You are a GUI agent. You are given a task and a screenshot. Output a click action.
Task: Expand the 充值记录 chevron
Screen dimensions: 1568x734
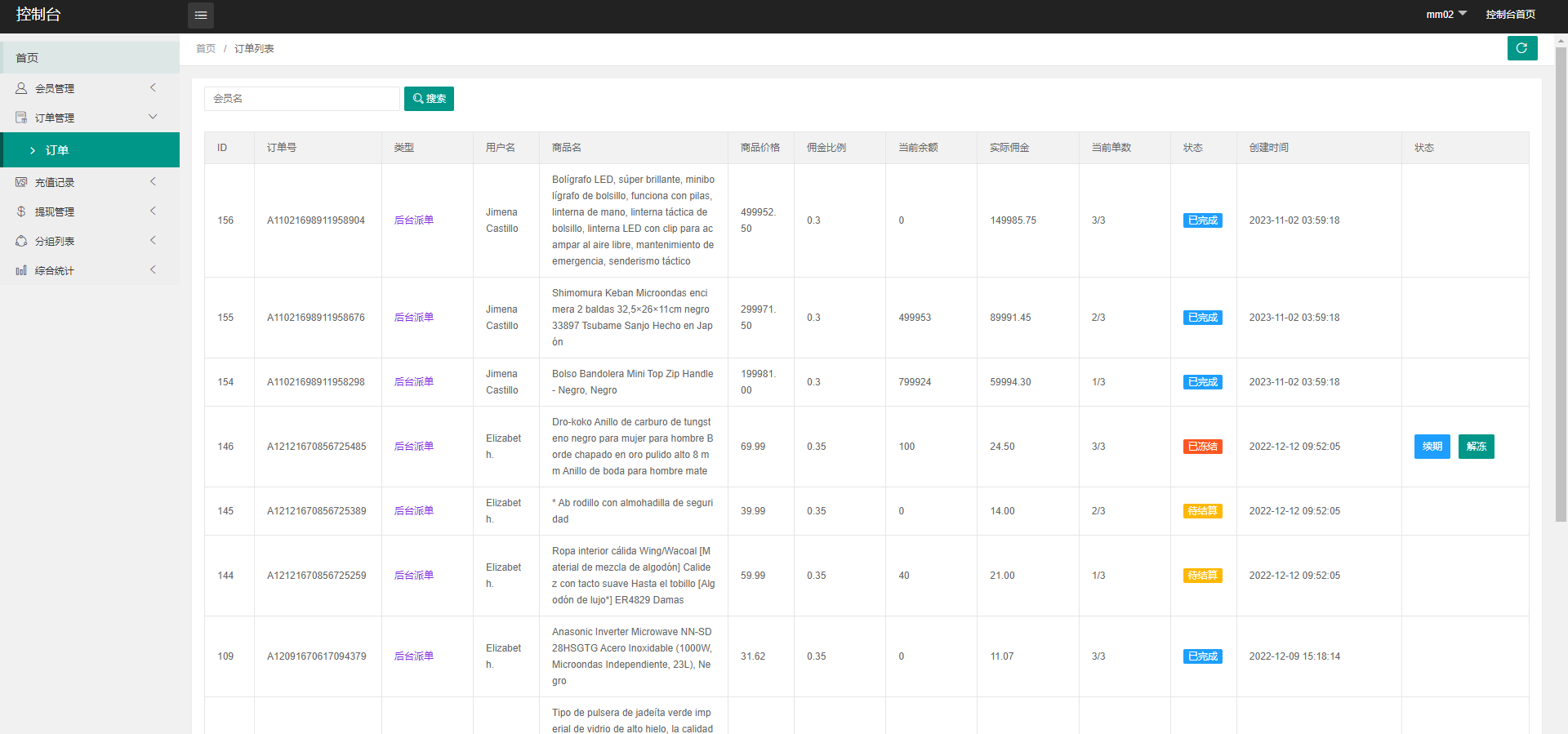(x=153, y=181)
